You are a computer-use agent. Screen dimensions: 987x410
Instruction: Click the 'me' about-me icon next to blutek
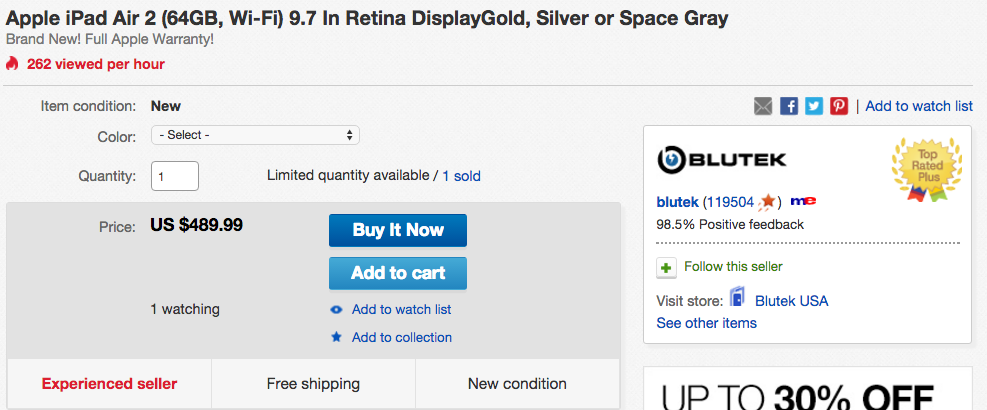(x=803, y=201)
